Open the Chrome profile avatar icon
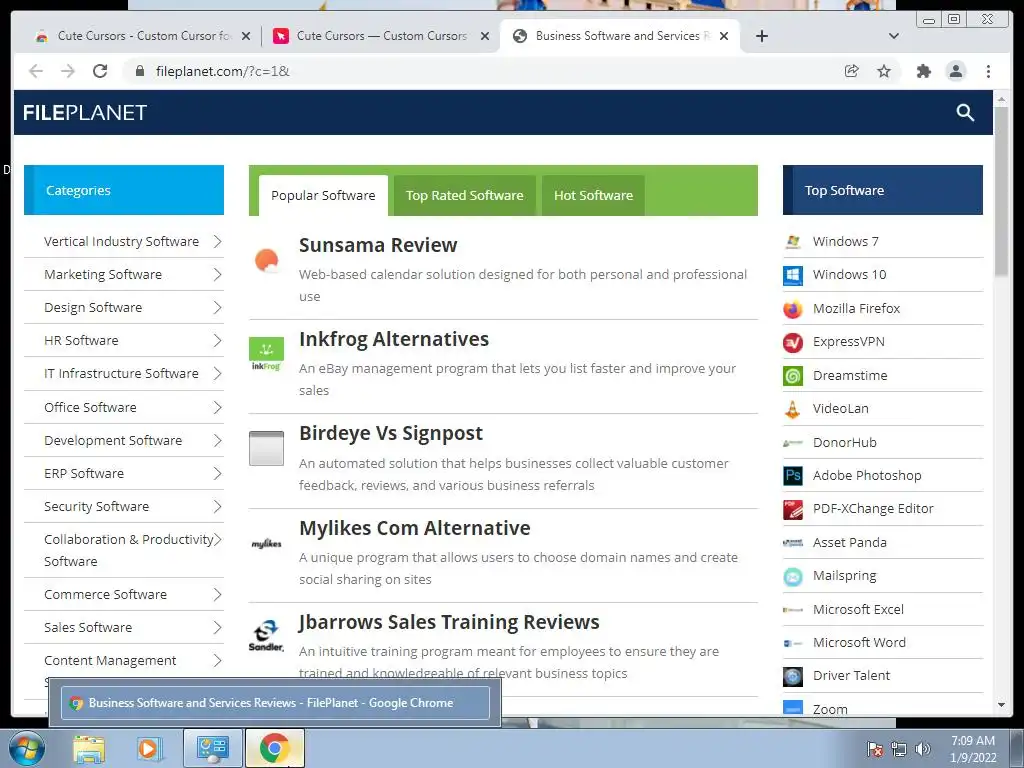 tap(956, 71)
